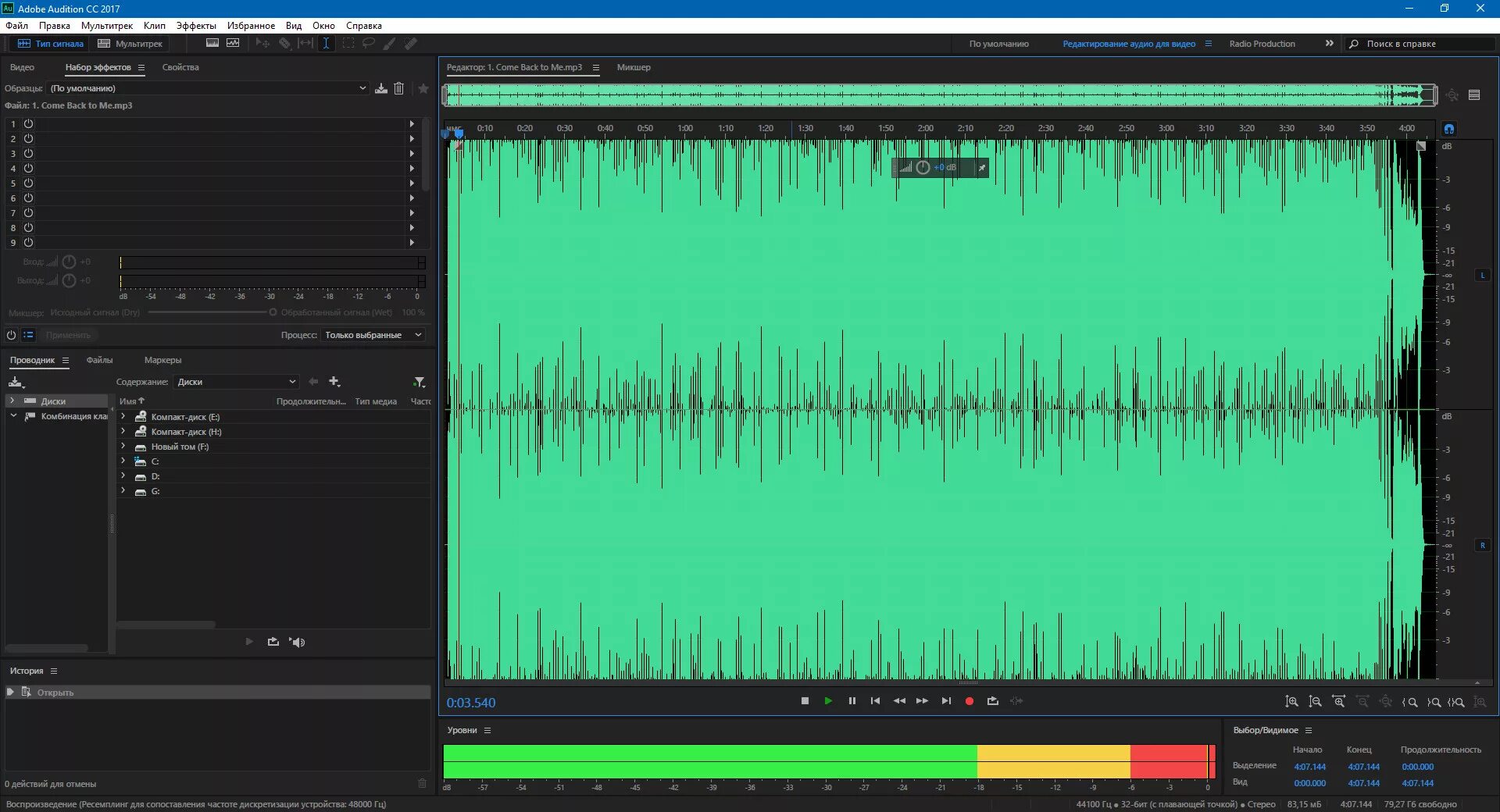Toggle left channel L button
Image resolution: width=1500 pixels, height=812 pixels.
tap(1482, 276)
